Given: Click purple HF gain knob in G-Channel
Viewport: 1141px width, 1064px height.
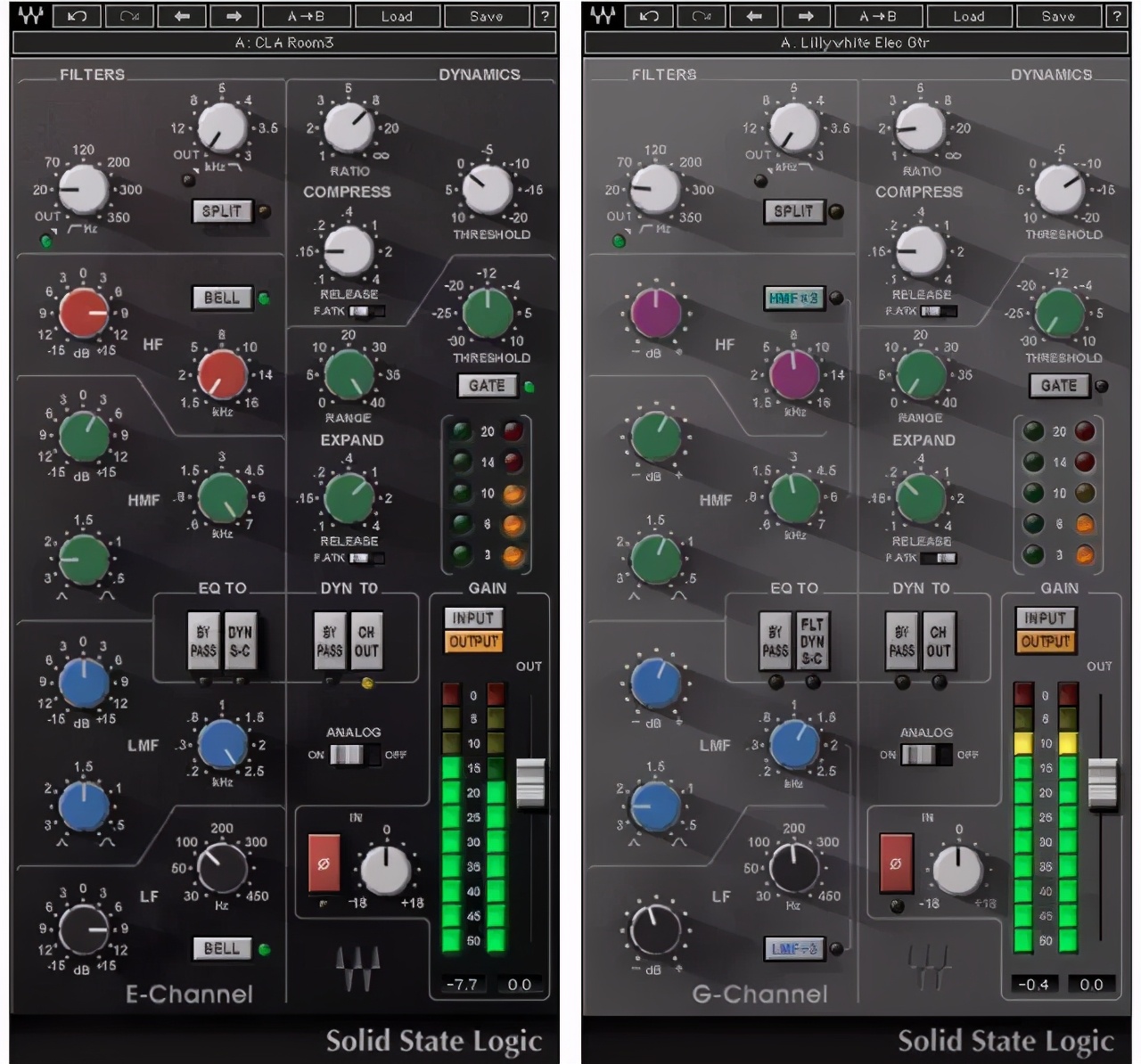Looking at the screenshot, I should (x=656, y=314).
